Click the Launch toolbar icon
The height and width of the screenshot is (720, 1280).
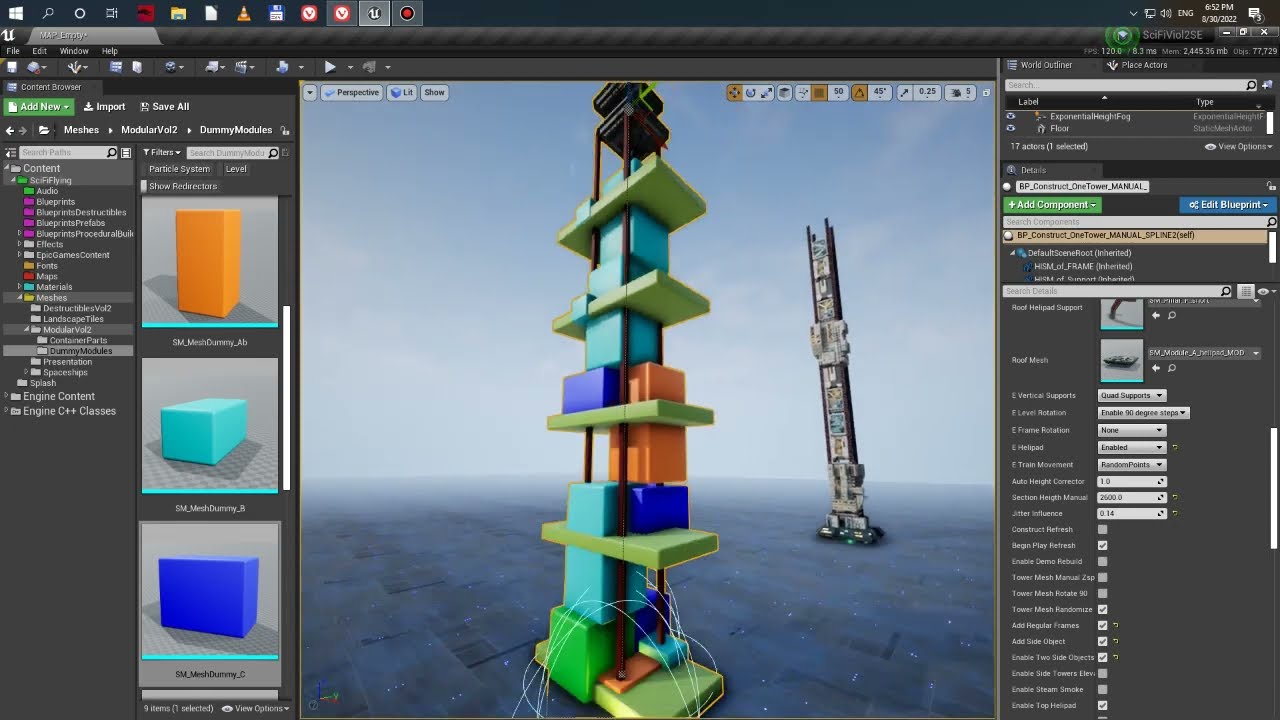click(369, 67)
